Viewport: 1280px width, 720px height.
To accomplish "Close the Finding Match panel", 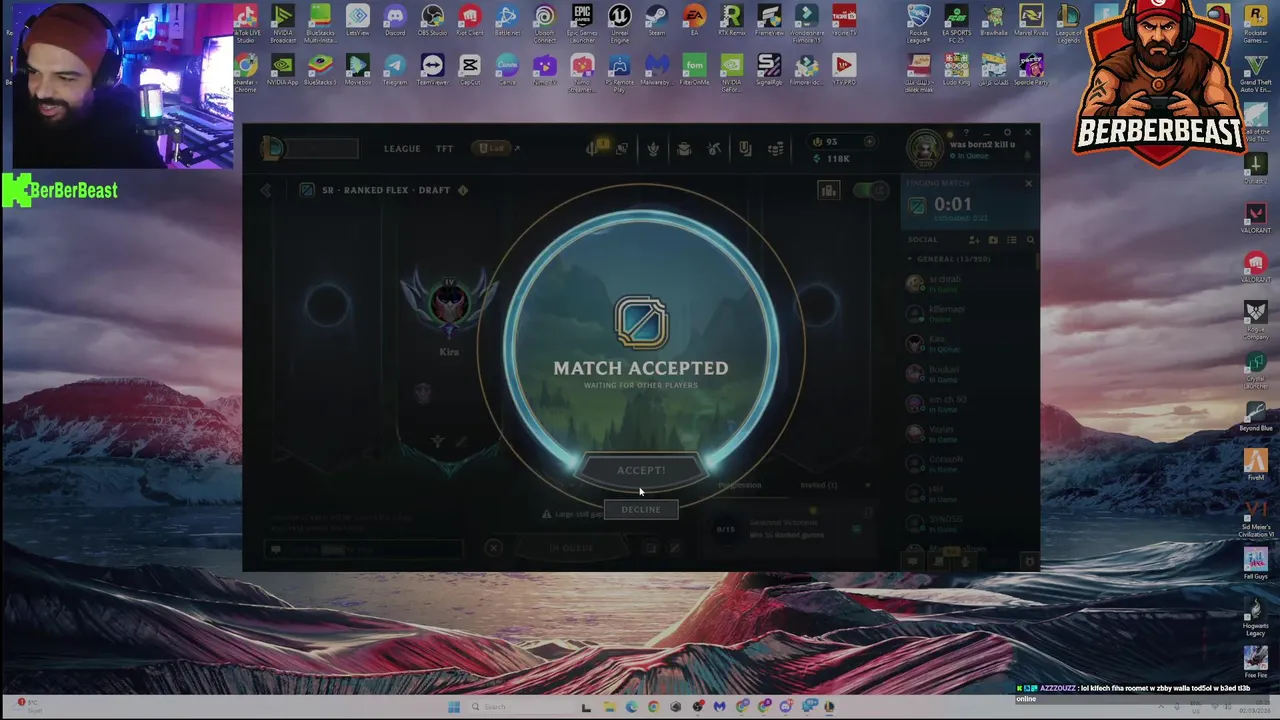I will [x=1028, y=183].
